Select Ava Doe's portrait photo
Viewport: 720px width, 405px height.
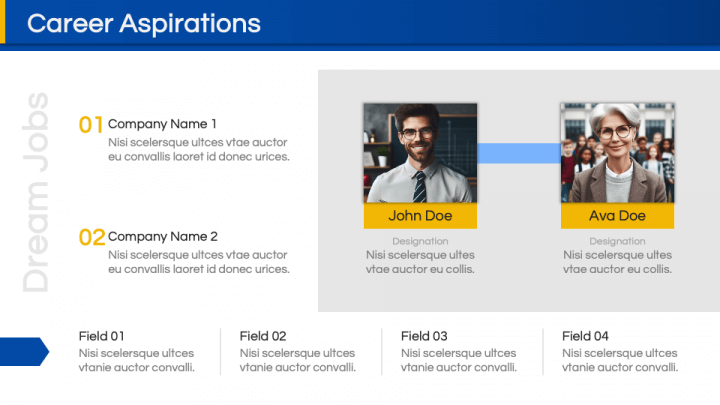(617, 153)
